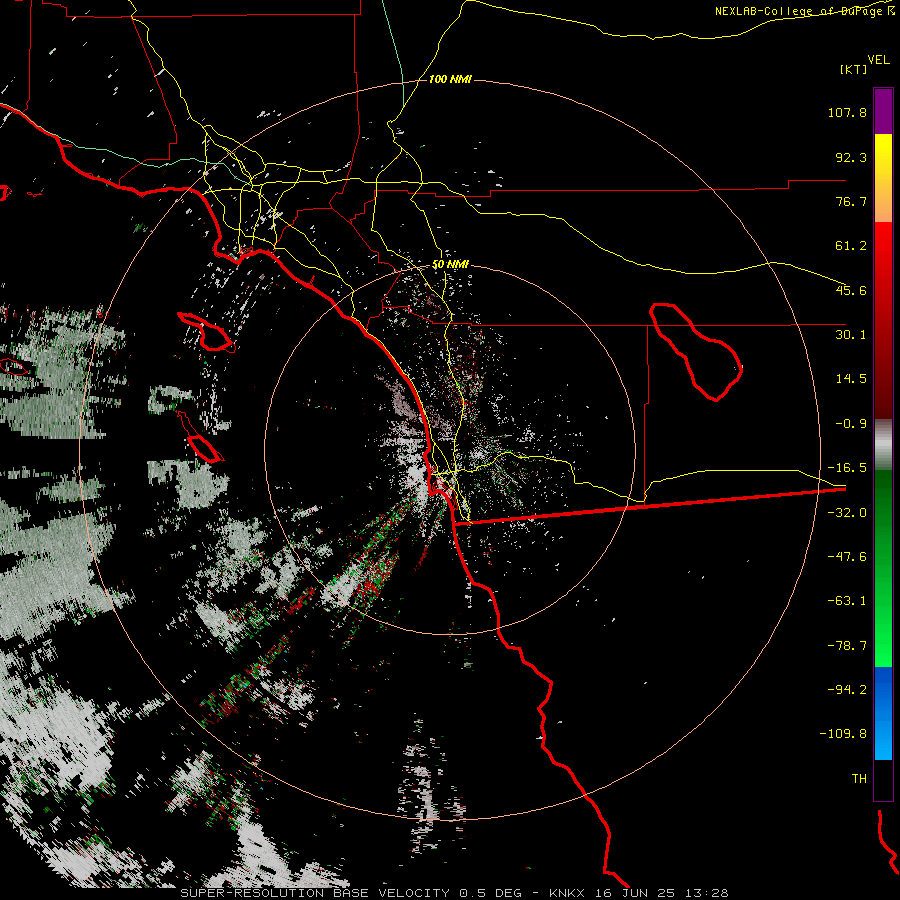Image resolution: width=900 pixels, height=900 pixels.
Task: Click the SUPER-RESOLUTION BASE VELOCITY caption text
Action: pos(317,893)
